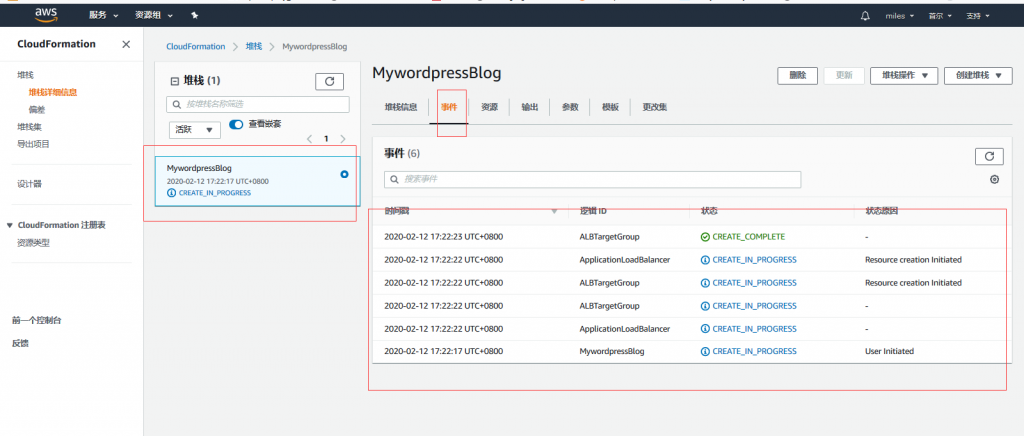Open events table settings gear

pos(994,179)
